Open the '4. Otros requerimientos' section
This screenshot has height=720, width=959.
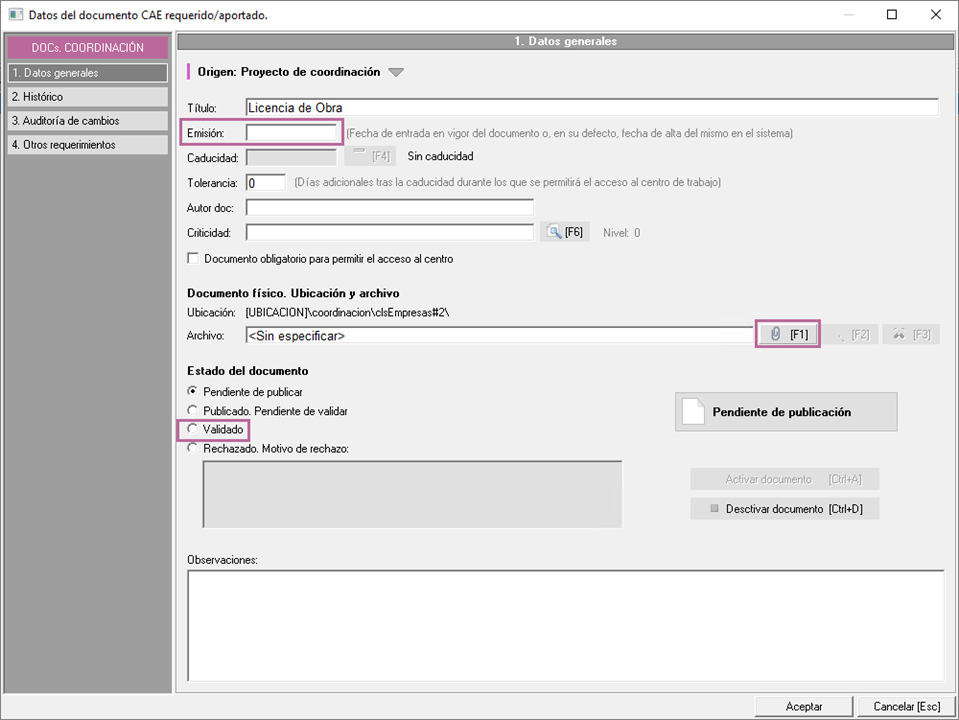point(87,144)
